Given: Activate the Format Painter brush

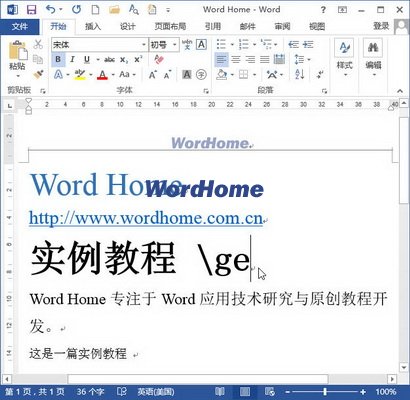Looking at the screenshot, I should point(38,74).
